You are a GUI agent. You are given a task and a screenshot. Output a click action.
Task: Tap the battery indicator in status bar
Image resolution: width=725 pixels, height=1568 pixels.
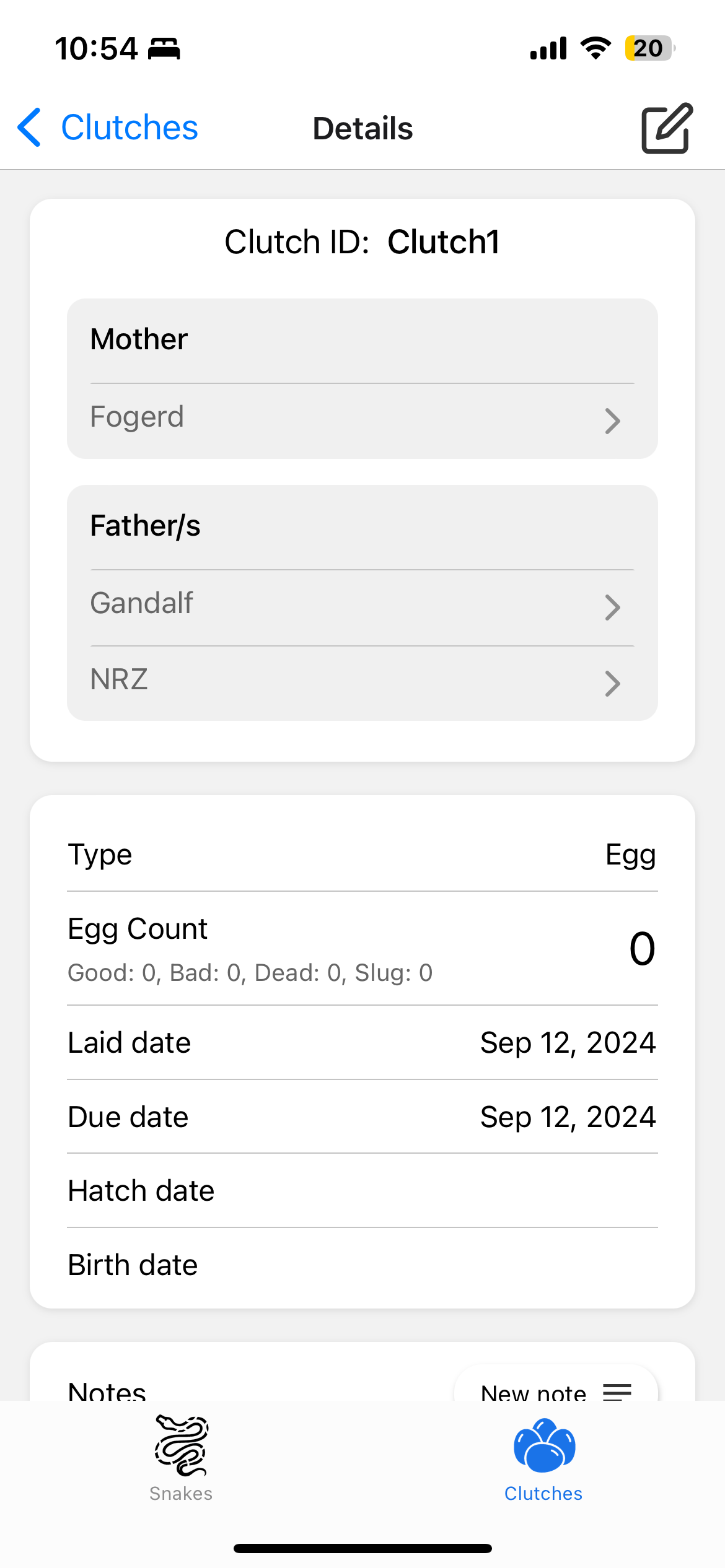coord(649,48)
